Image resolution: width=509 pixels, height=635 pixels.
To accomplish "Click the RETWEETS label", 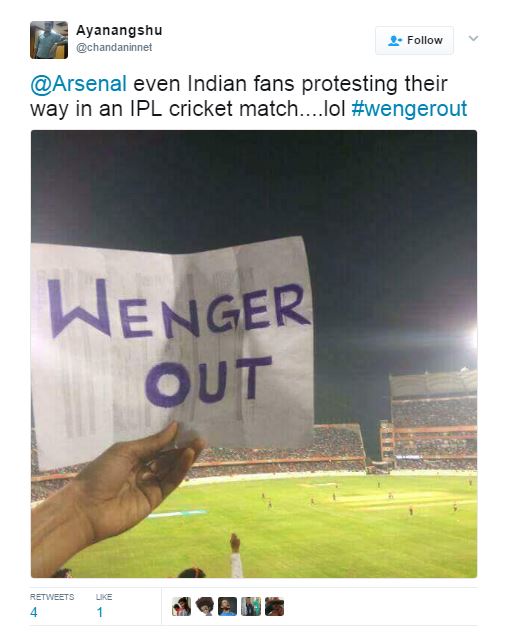I will (52, 597).
